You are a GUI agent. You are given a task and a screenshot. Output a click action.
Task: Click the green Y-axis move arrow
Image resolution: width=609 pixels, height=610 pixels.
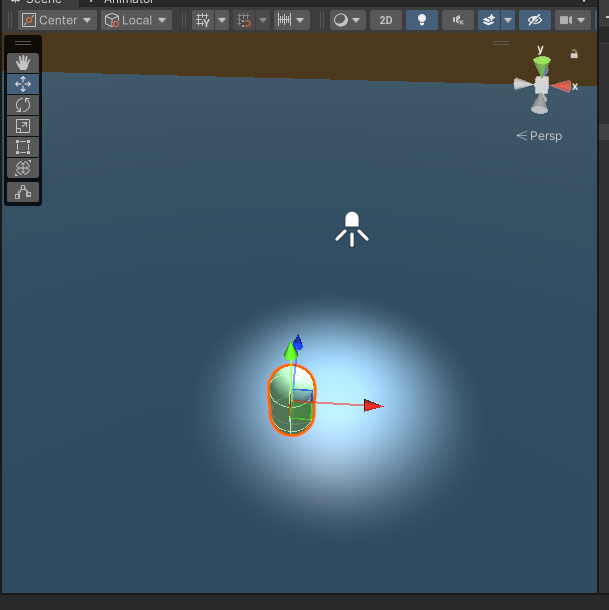[291, 351]
